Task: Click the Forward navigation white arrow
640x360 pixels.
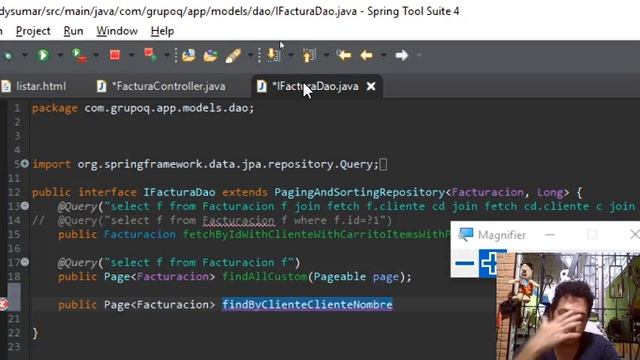Action: (x=402, y=55)
